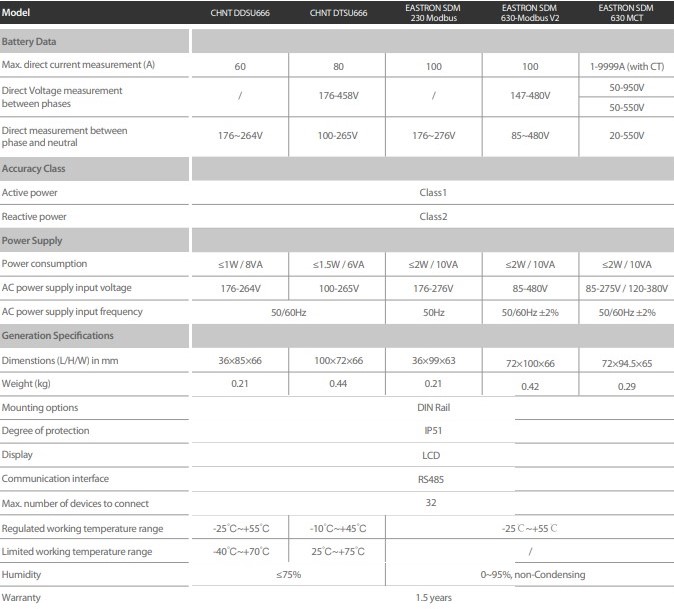Select the IP51 protection value
Screen dimensions: 674x609
point(433,431)
